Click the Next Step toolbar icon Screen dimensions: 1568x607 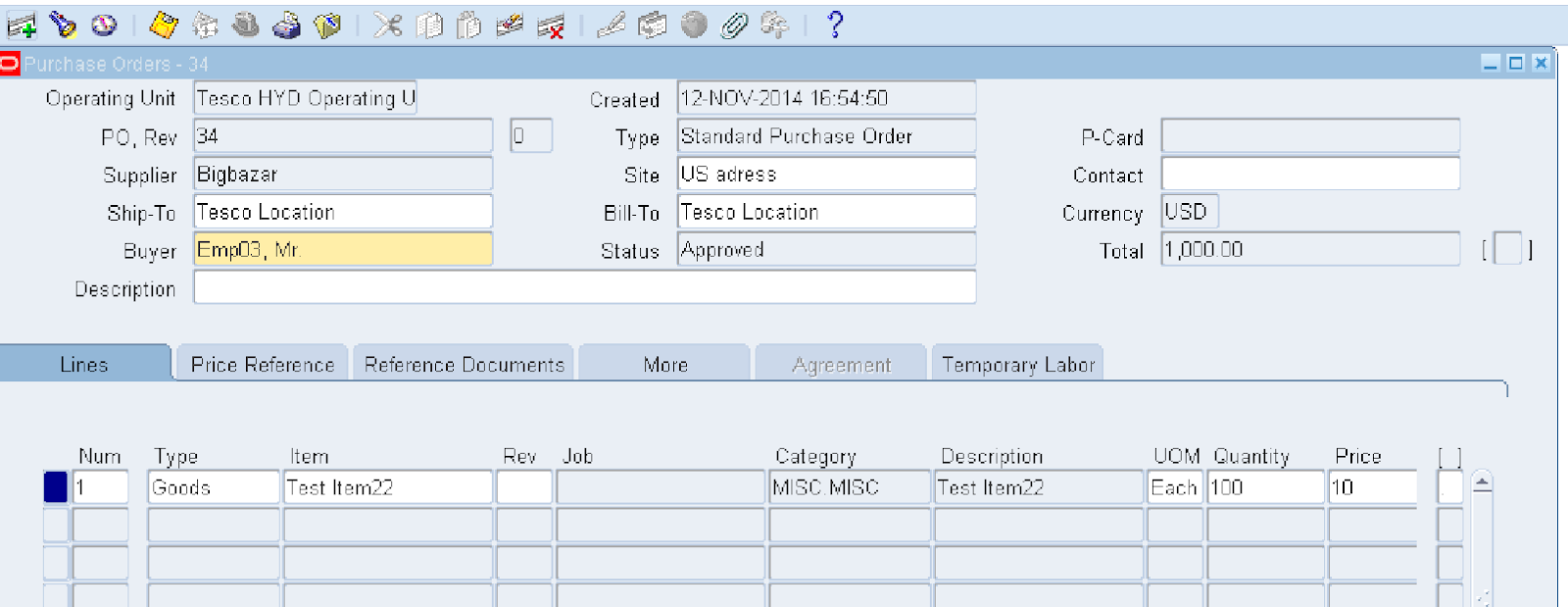(205, 25)
